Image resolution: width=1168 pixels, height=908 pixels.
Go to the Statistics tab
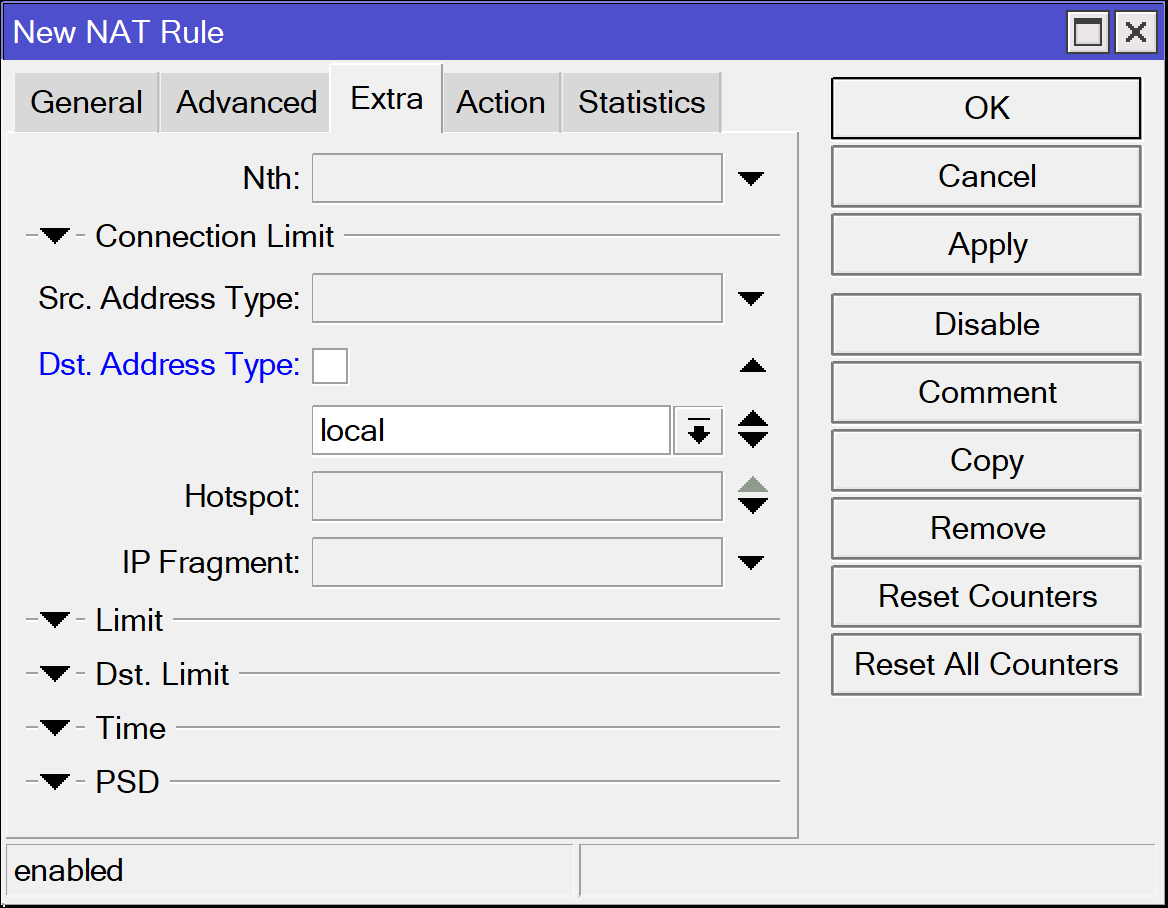point(641,103)
